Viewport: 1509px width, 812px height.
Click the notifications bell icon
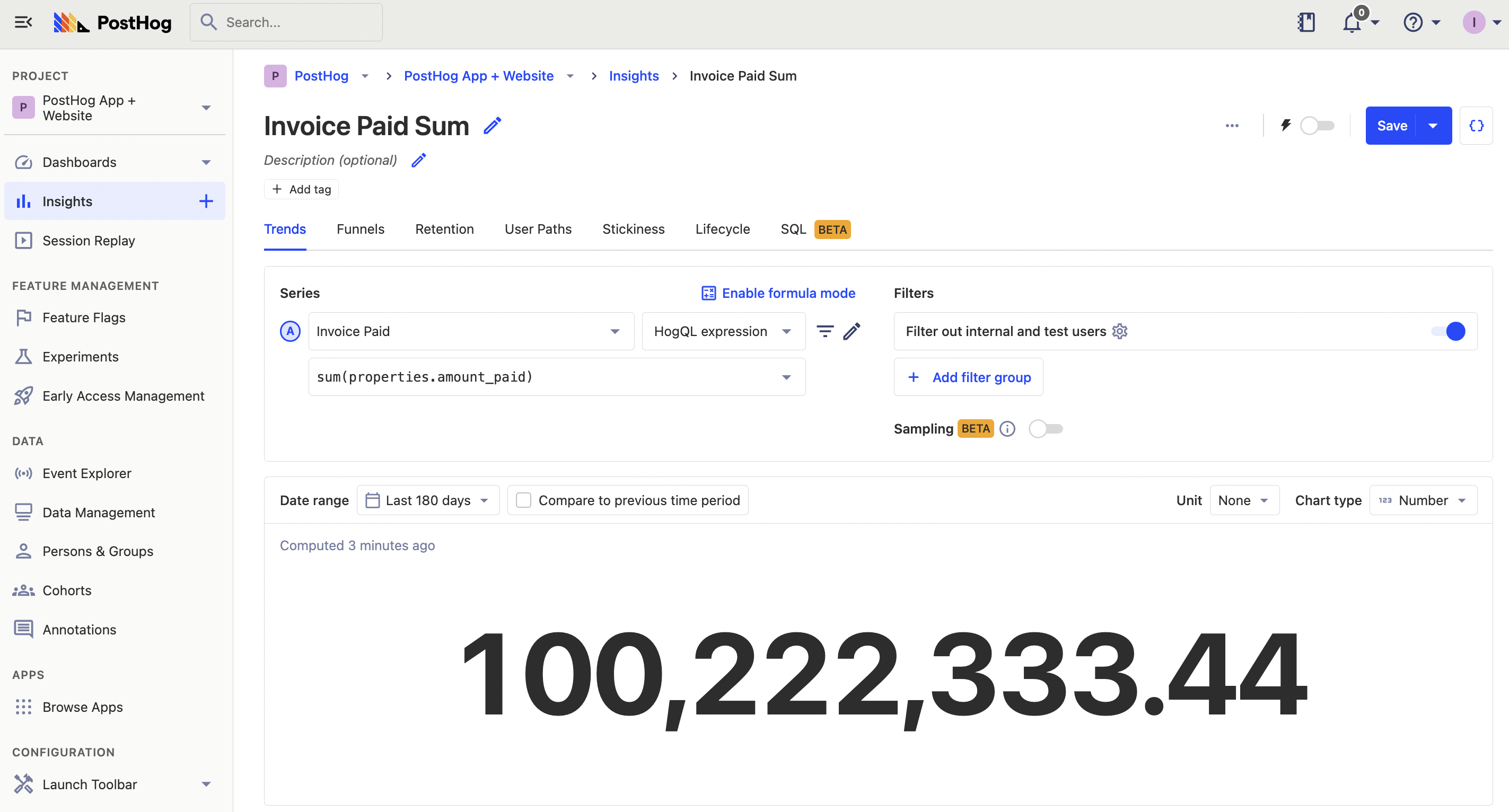point(1352,23)
